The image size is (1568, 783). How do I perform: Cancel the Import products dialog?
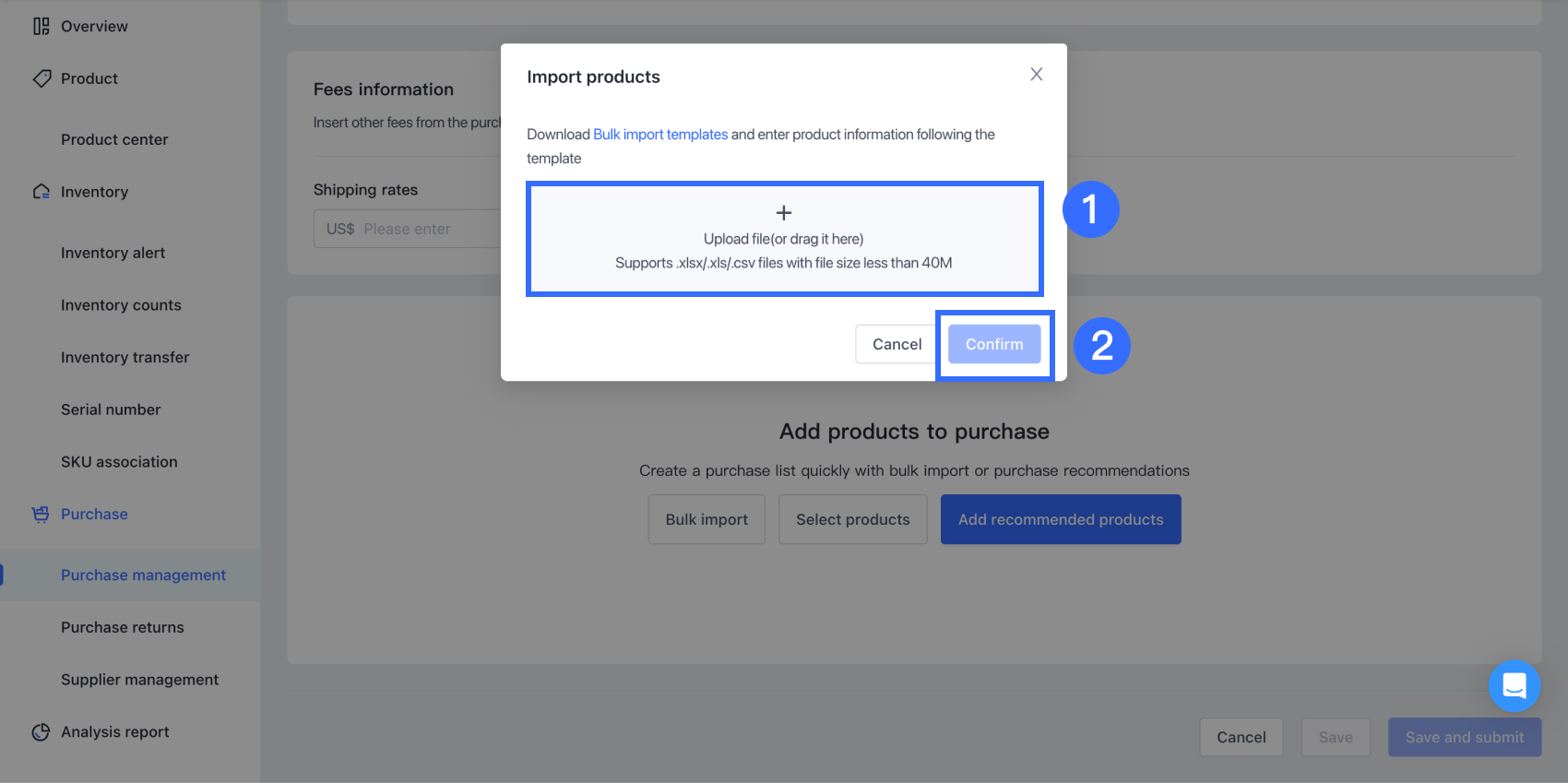pyautogui.click(x=897, y=344)
